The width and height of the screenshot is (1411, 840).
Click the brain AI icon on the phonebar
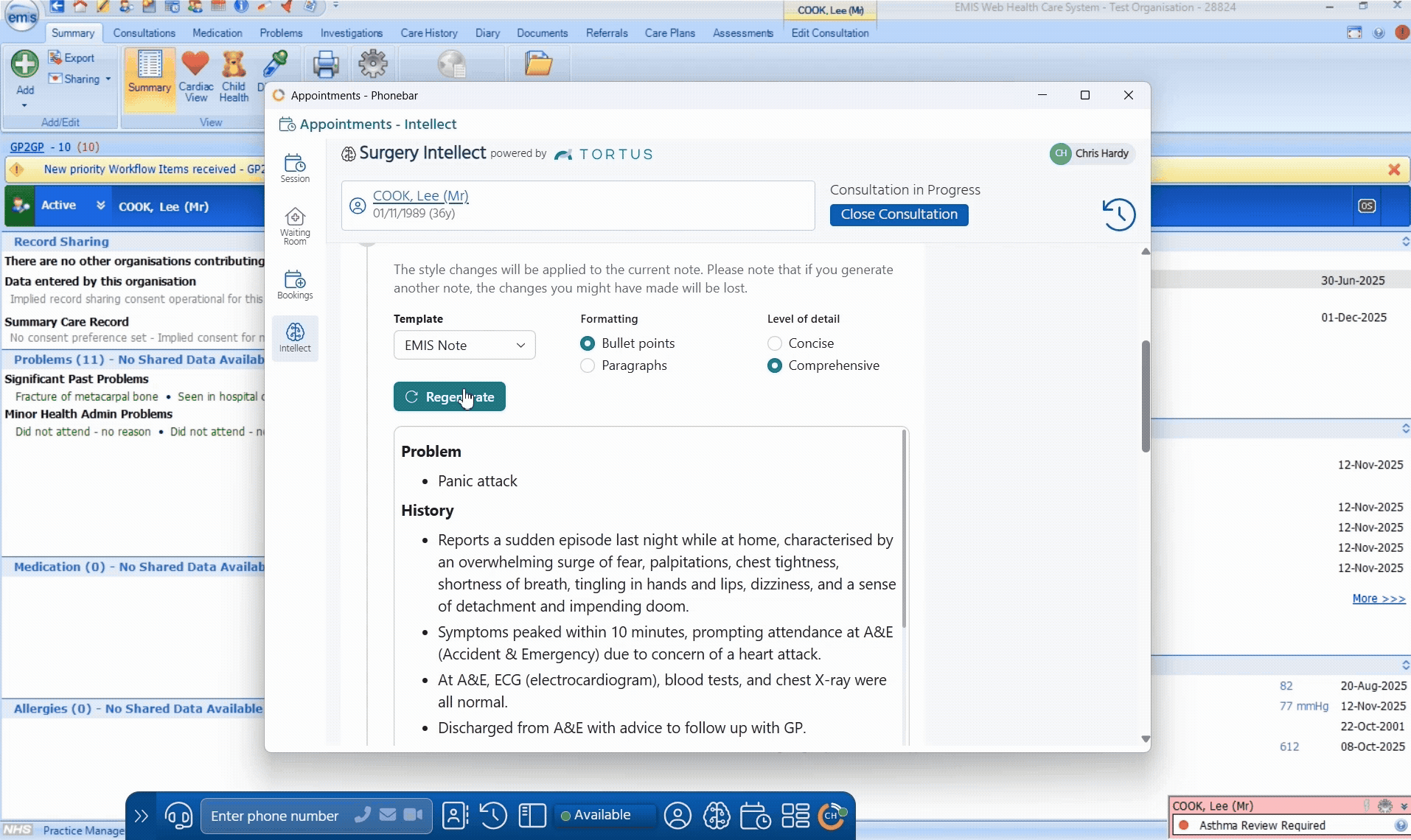pos(717,816)
